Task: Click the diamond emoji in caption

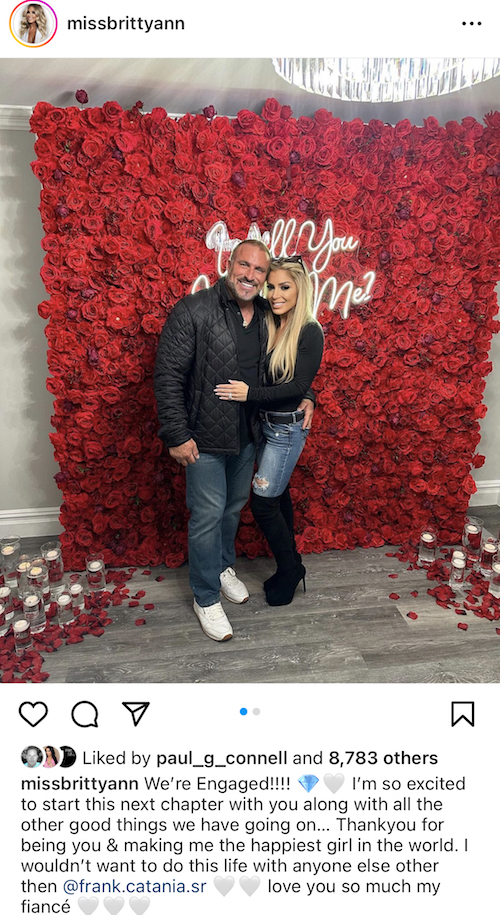Action: [x=307, y=783]
